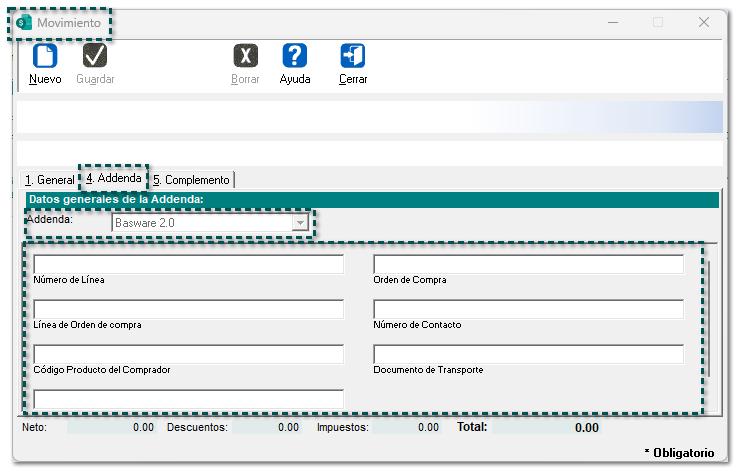Screen dimensions: 737x471
Task: Focus the Documento de Transporte field
Action: [528, 354]
